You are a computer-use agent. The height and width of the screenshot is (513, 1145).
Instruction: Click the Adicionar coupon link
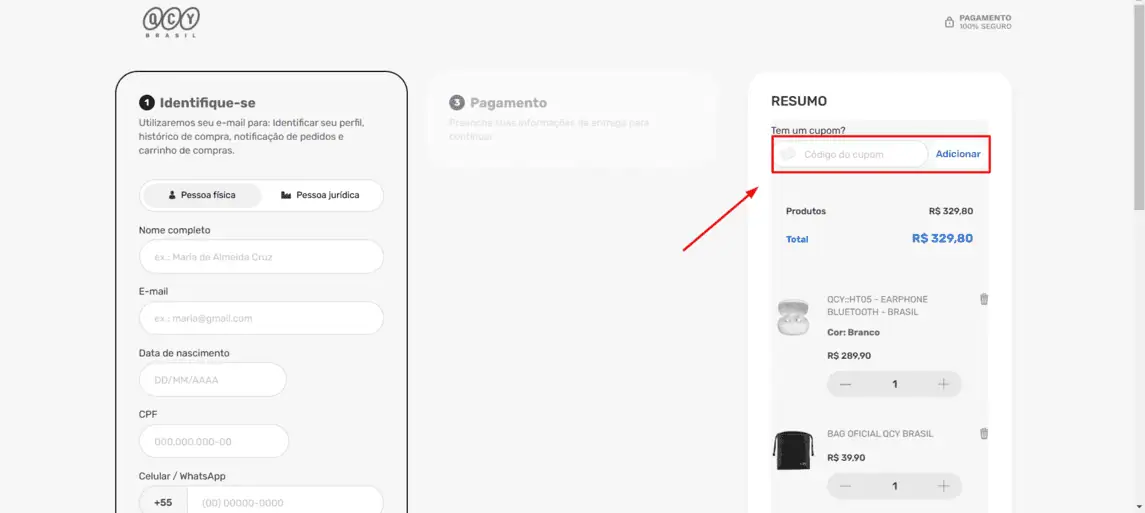(x=958, y=154)
